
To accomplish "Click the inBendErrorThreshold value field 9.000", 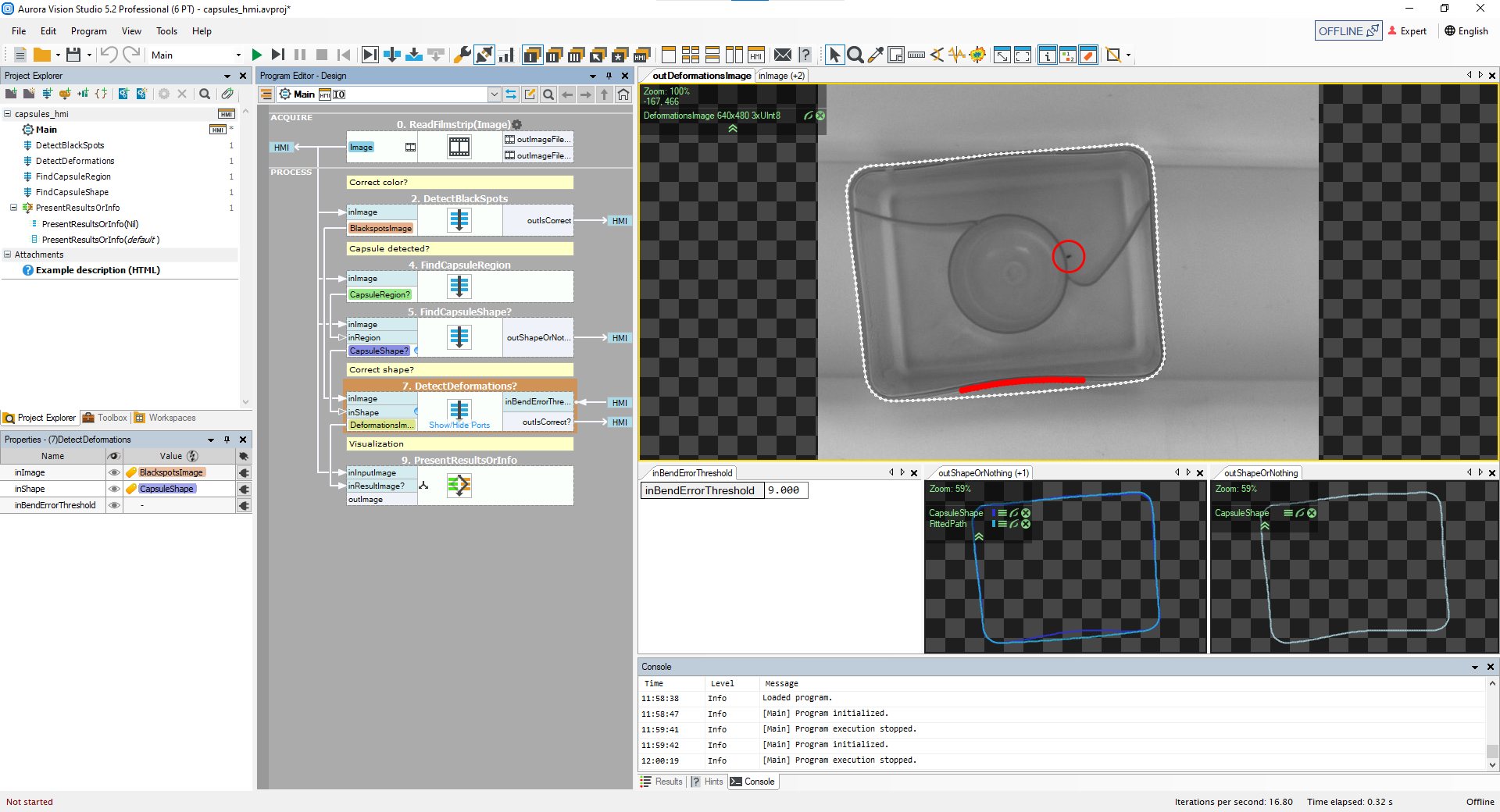I will click(x=785, y=490).
